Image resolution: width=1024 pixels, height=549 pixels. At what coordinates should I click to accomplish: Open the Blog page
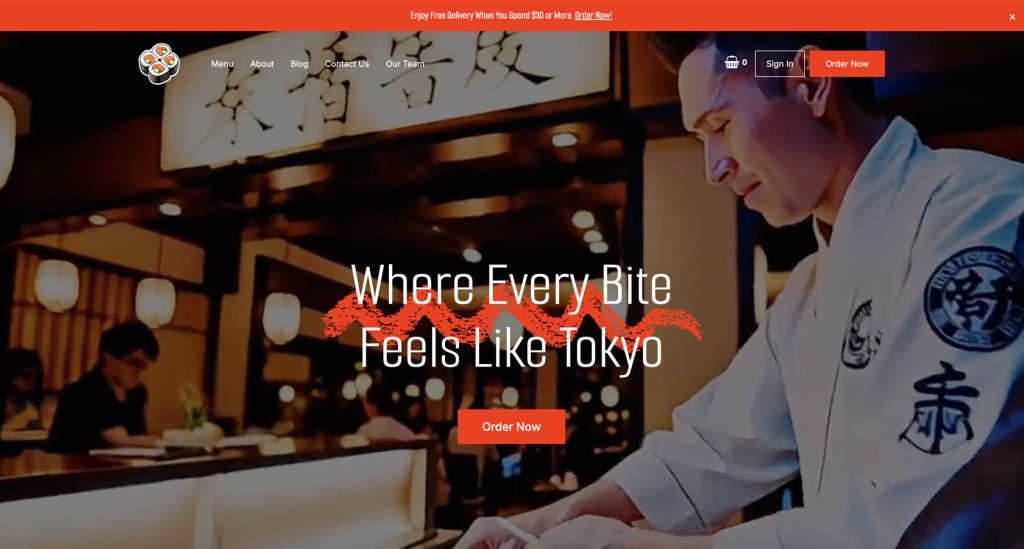click(x=299, y=64)
